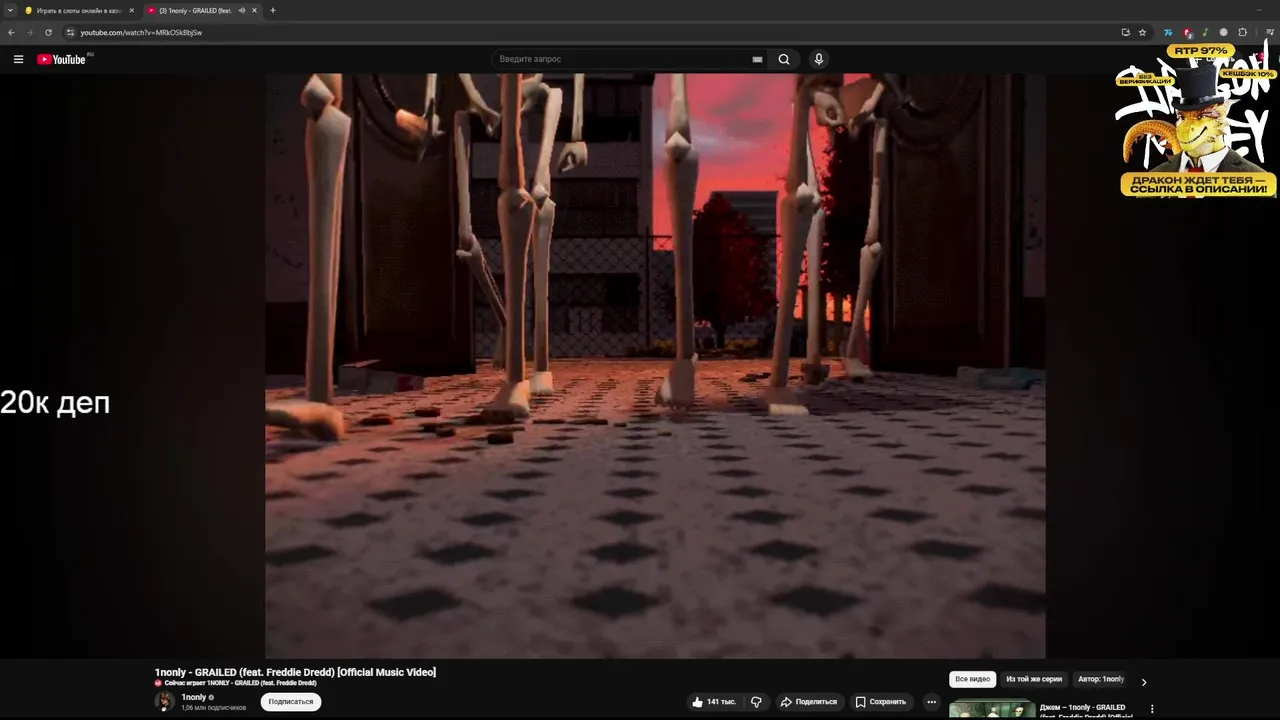Viewport: 1280px width, 720px height.
Task: Click the install/cast icon in address bar
Action: [1125, 32]
